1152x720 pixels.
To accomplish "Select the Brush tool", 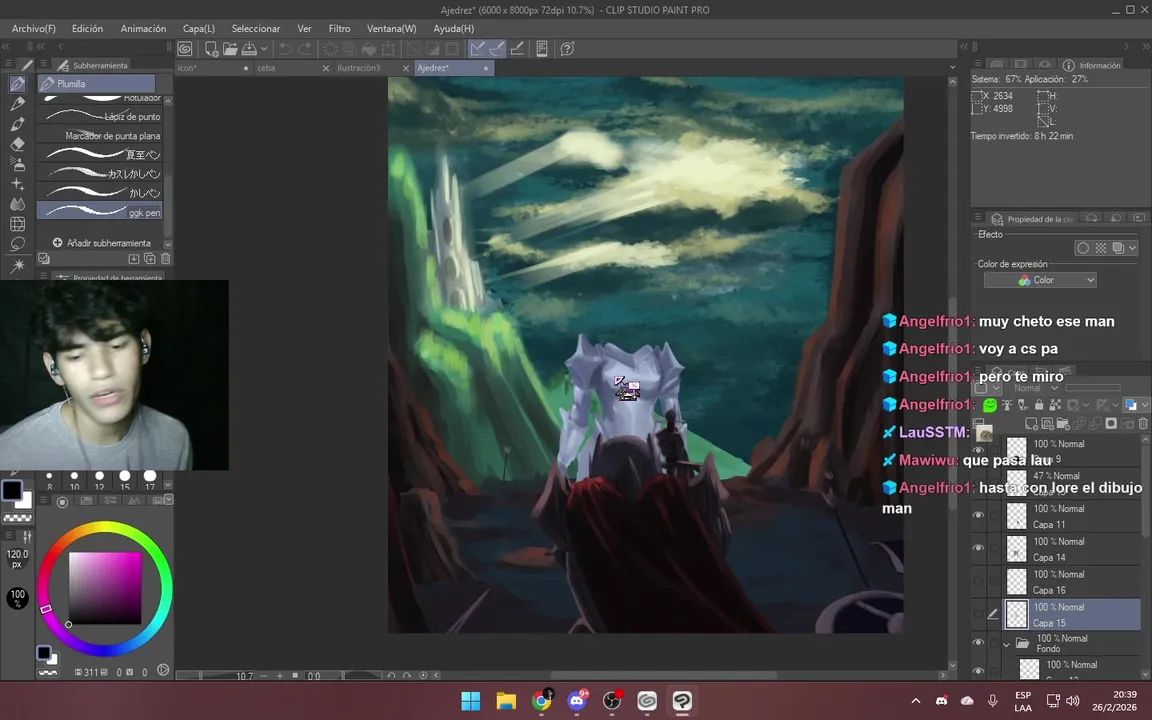I will (x=18, y=123).
